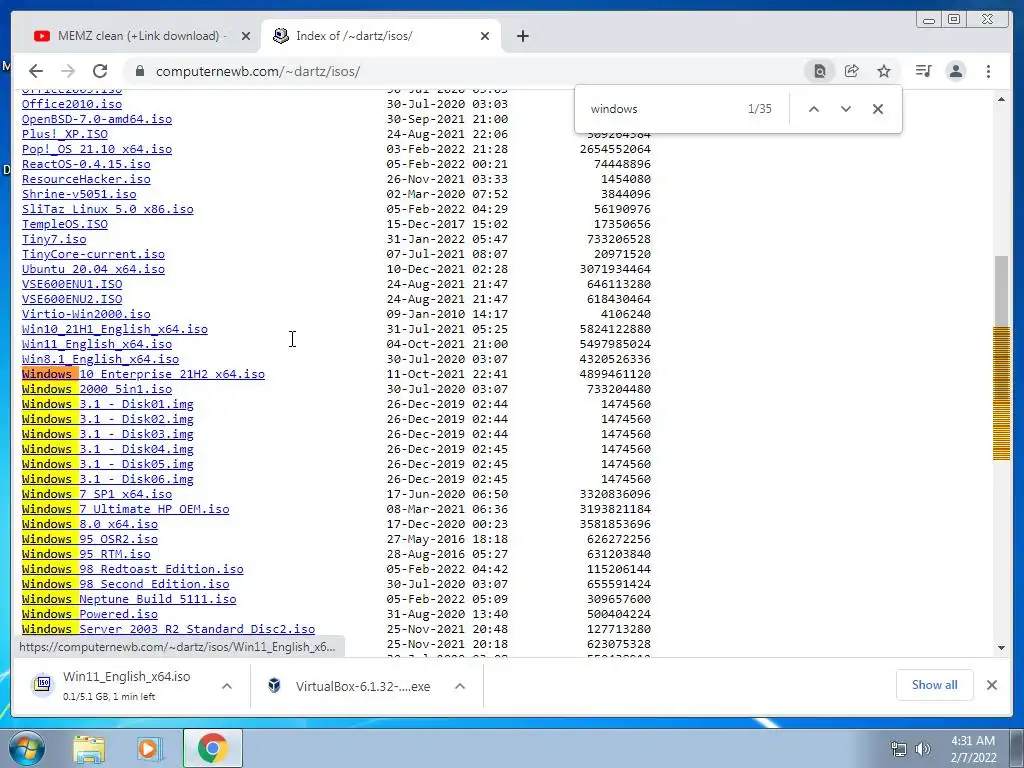Reload the current page
The height and width of the screenshot is (768, 1024).
(100, 71)
